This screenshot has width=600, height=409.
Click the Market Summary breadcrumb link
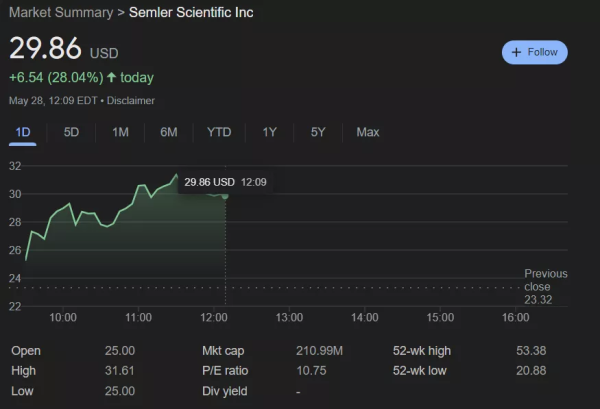point(61,12)
